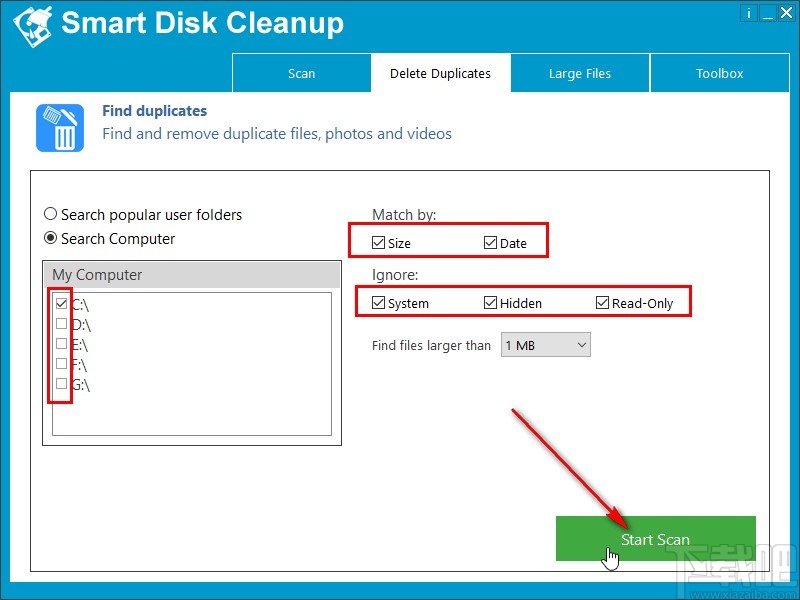Click the Find and remove duplicate files description
This screenshot has height=600, width=800.
pyautogui.click(x=277, y=134)
